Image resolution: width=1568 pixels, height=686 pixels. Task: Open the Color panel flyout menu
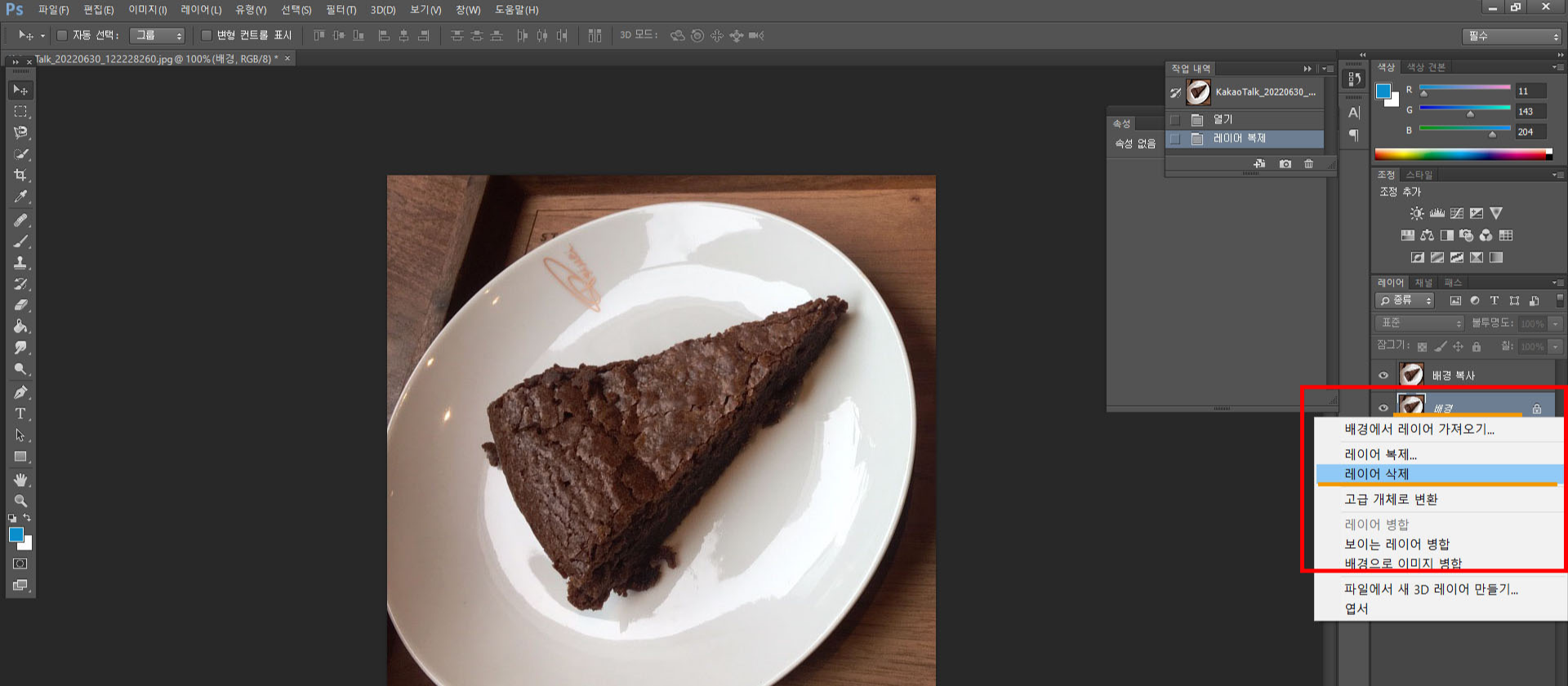click(x=1557, y=67)
